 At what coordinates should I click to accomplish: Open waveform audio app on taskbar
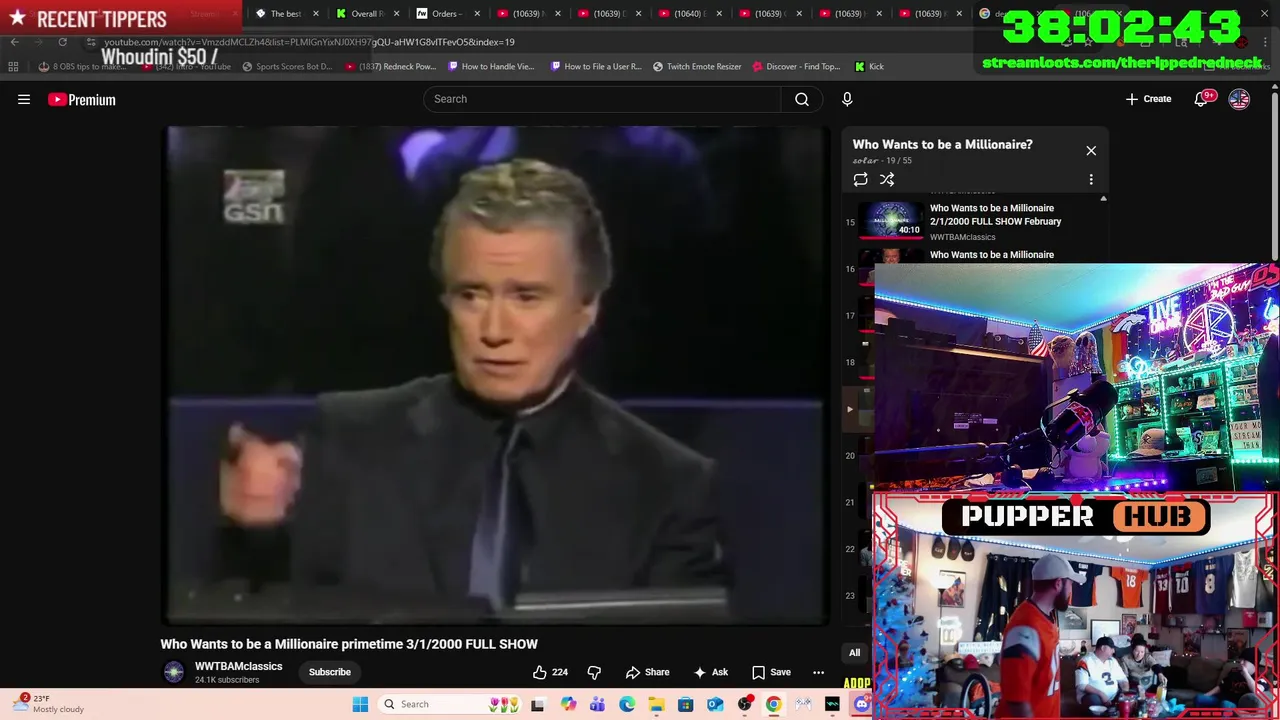coord(832,704)
